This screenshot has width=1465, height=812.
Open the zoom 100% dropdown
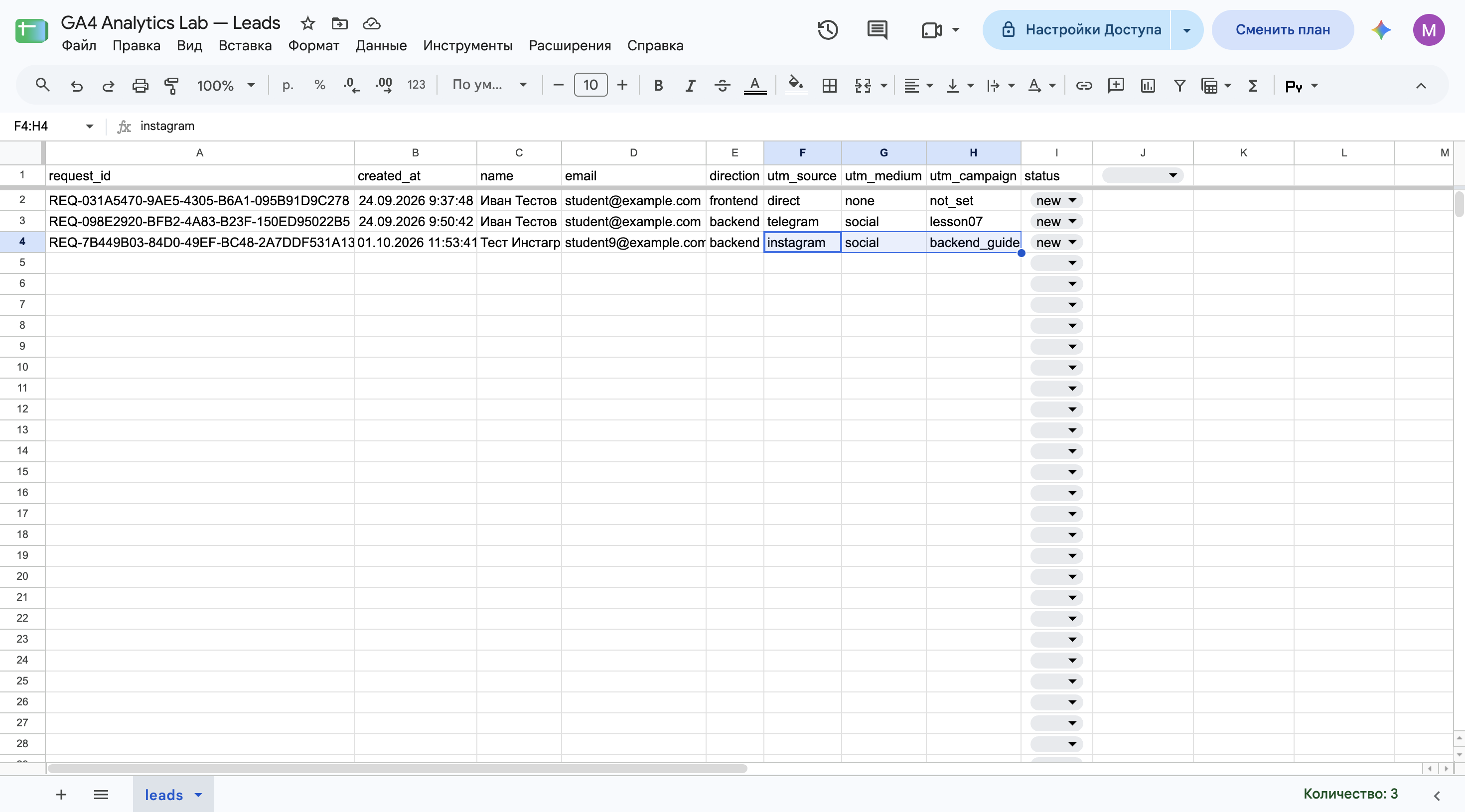(x=225, y=86)
